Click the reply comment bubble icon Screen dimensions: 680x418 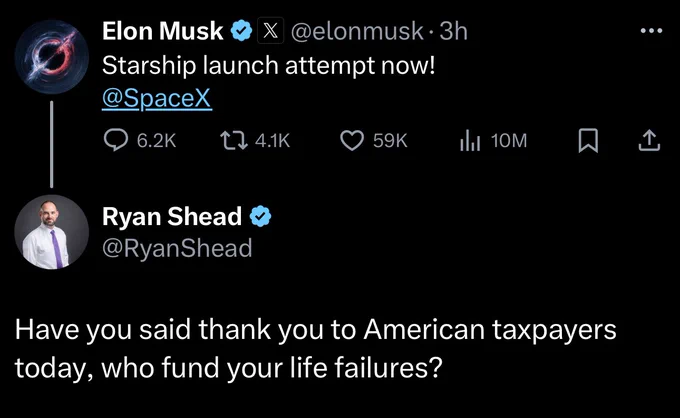(116, 140)
